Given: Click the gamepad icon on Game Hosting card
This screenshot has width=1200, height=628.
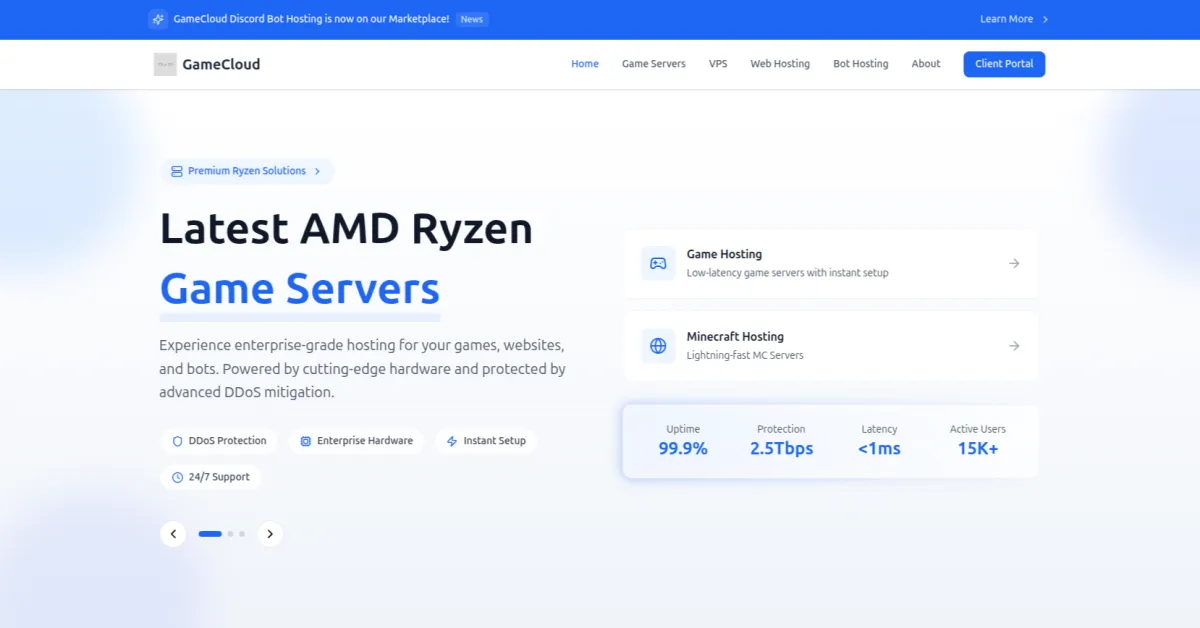Looking at the screenshot, I should pos(658,263).
